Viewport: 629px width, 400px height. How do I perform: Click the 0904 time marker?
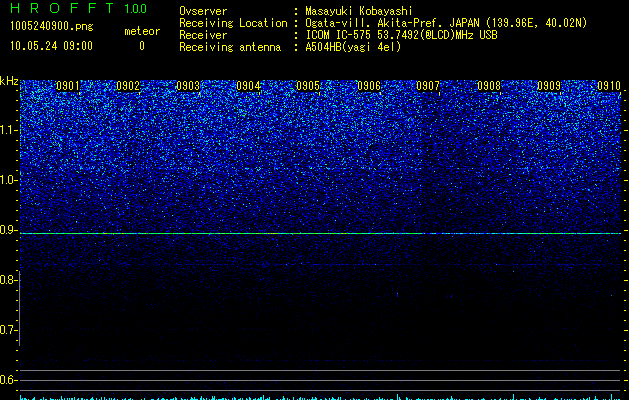click(x=248, y=86)
